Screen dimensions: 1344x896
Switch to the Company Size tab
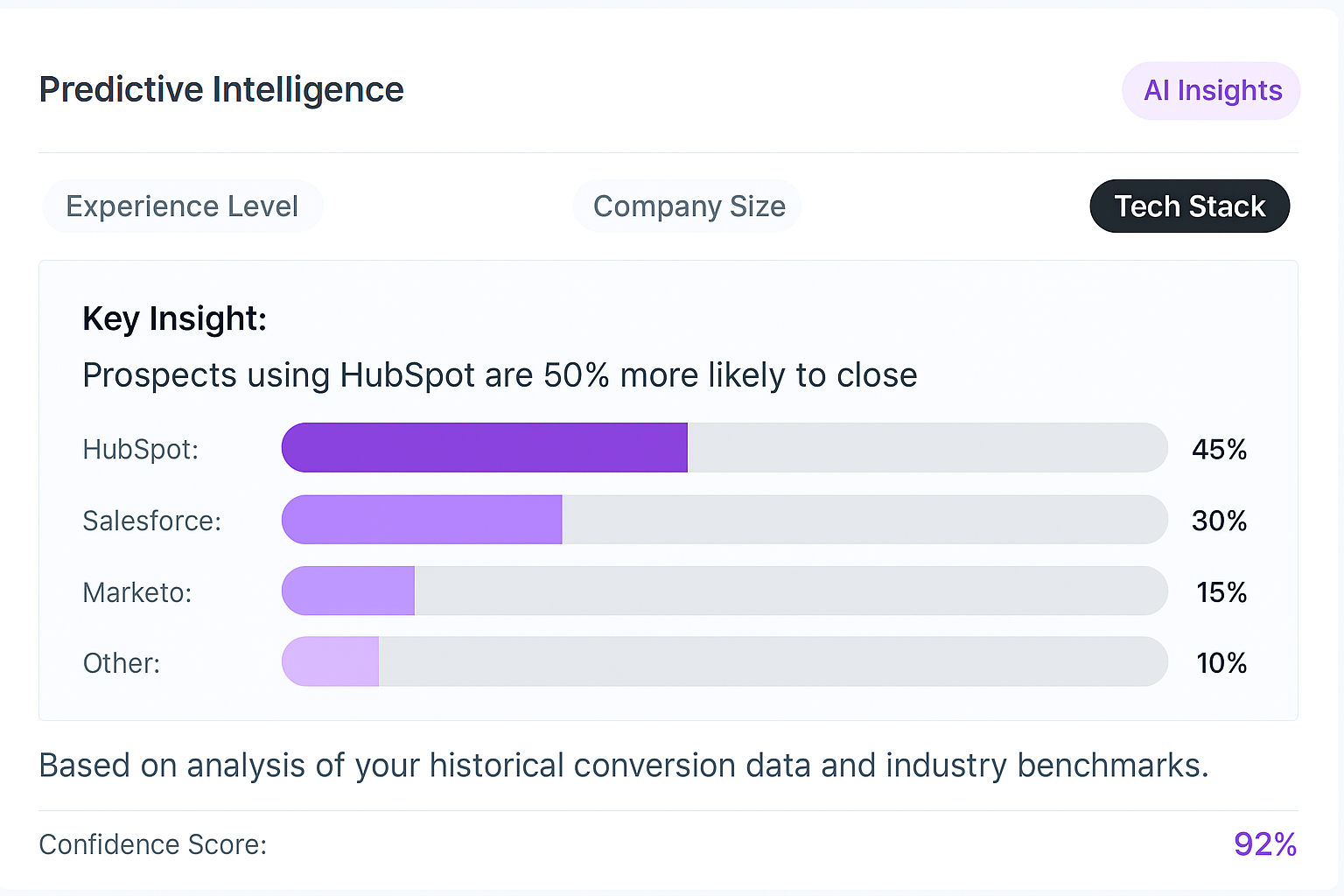[688, 206]
